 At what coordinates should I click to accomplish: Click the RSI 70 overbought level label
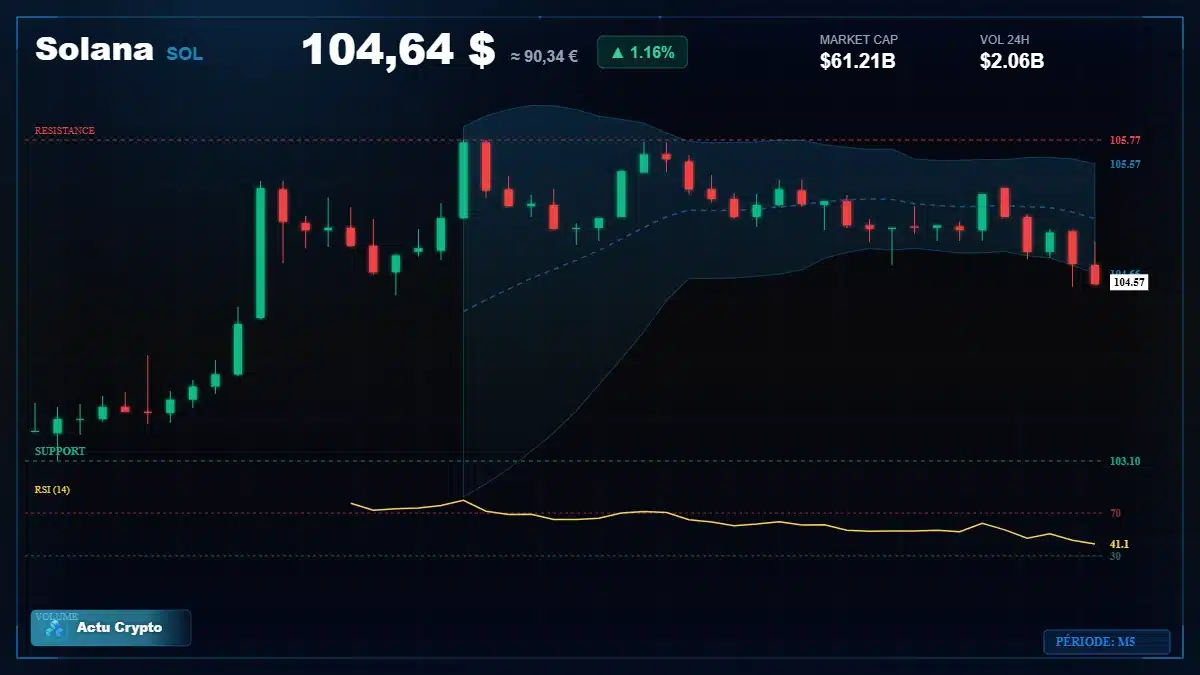tap(1115, 513)
